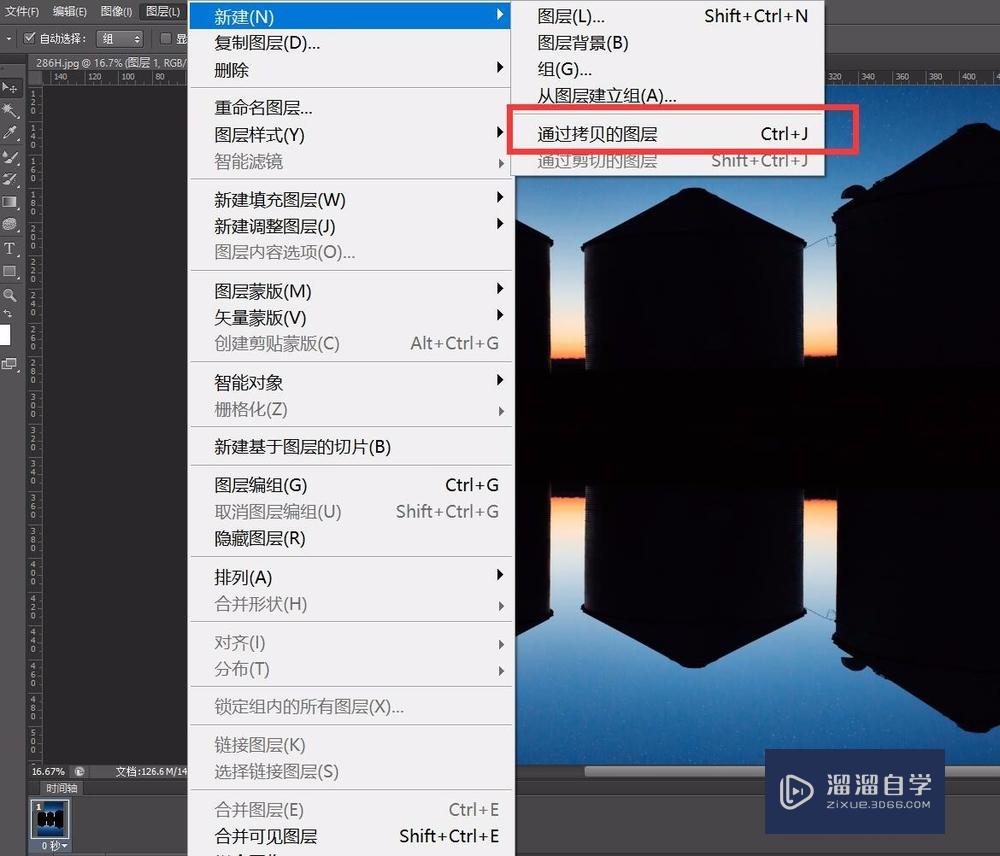Choose 隐藏图层(R) menu entry
Screen dimensions: 1000x856
coord(349,538)
